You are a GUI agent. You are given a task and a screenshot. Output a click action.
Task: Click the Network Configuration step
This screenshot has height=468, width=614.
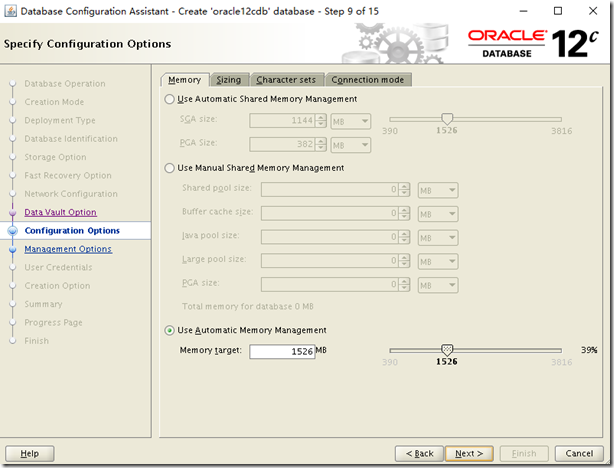click(x=71, y=194)
